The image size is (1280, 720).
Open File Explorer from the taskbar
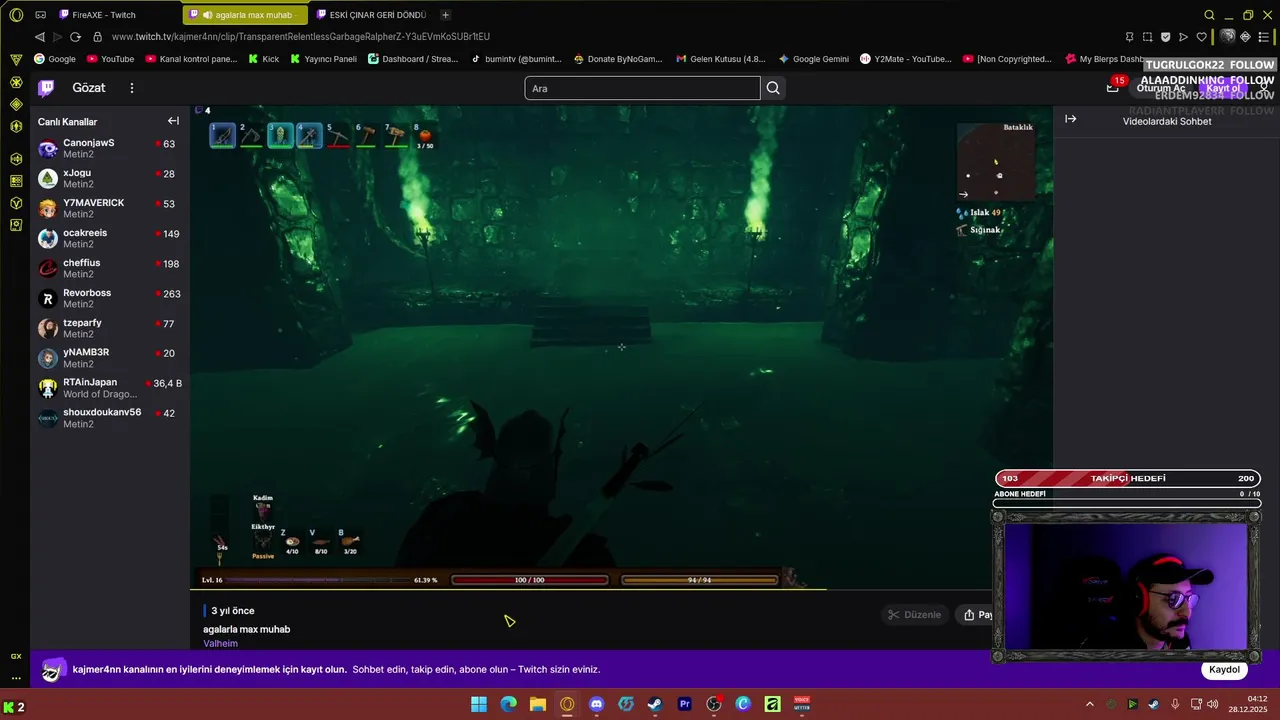[x=538, y=704]
